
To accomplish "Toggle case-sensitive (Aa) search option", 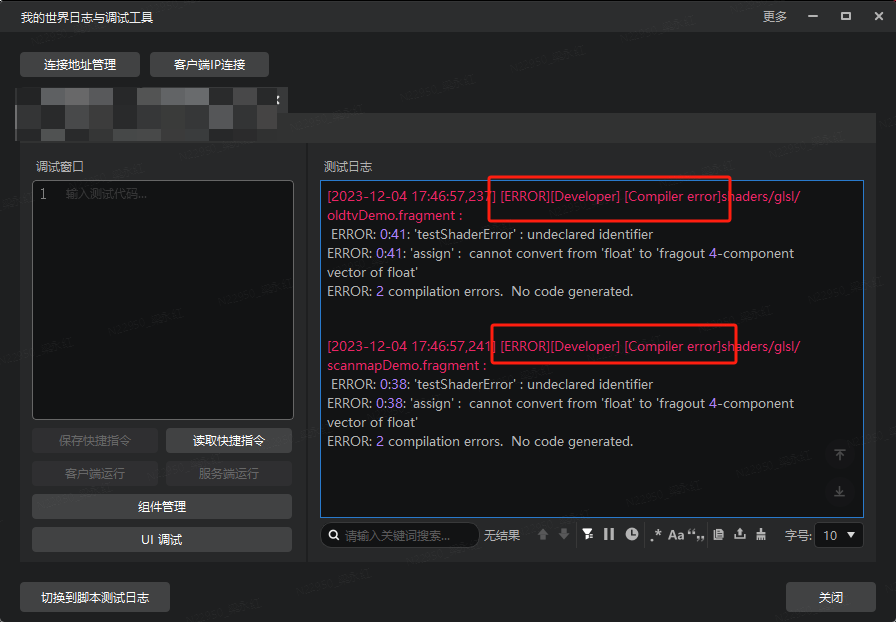I will [x=676, y=535].
